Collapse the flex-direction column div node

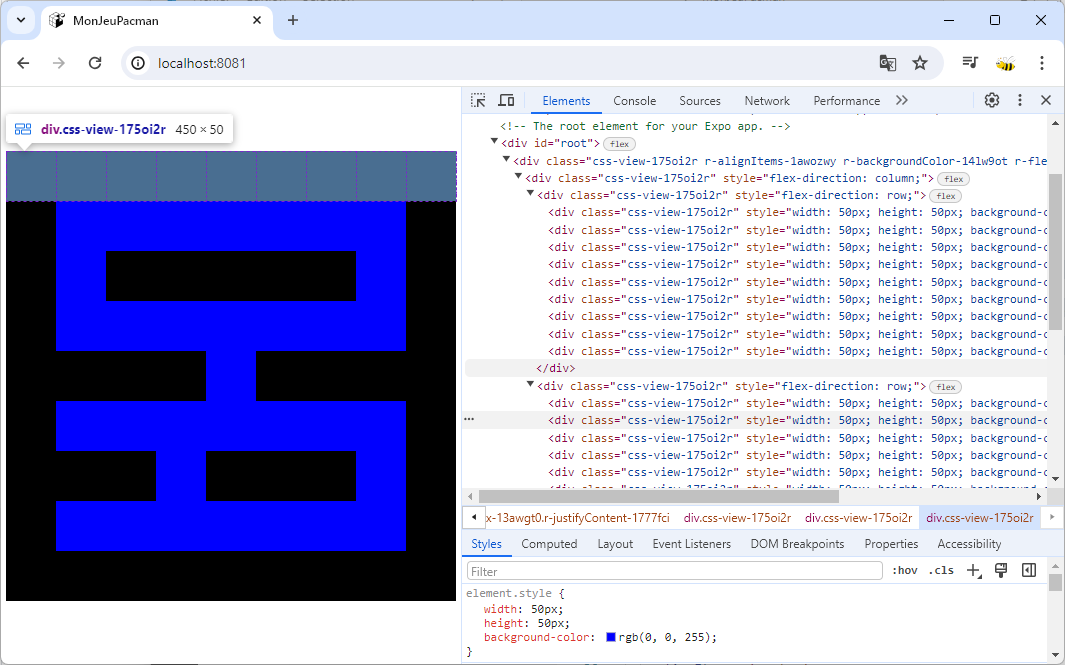pyautogui.click(x=519, y=178)
